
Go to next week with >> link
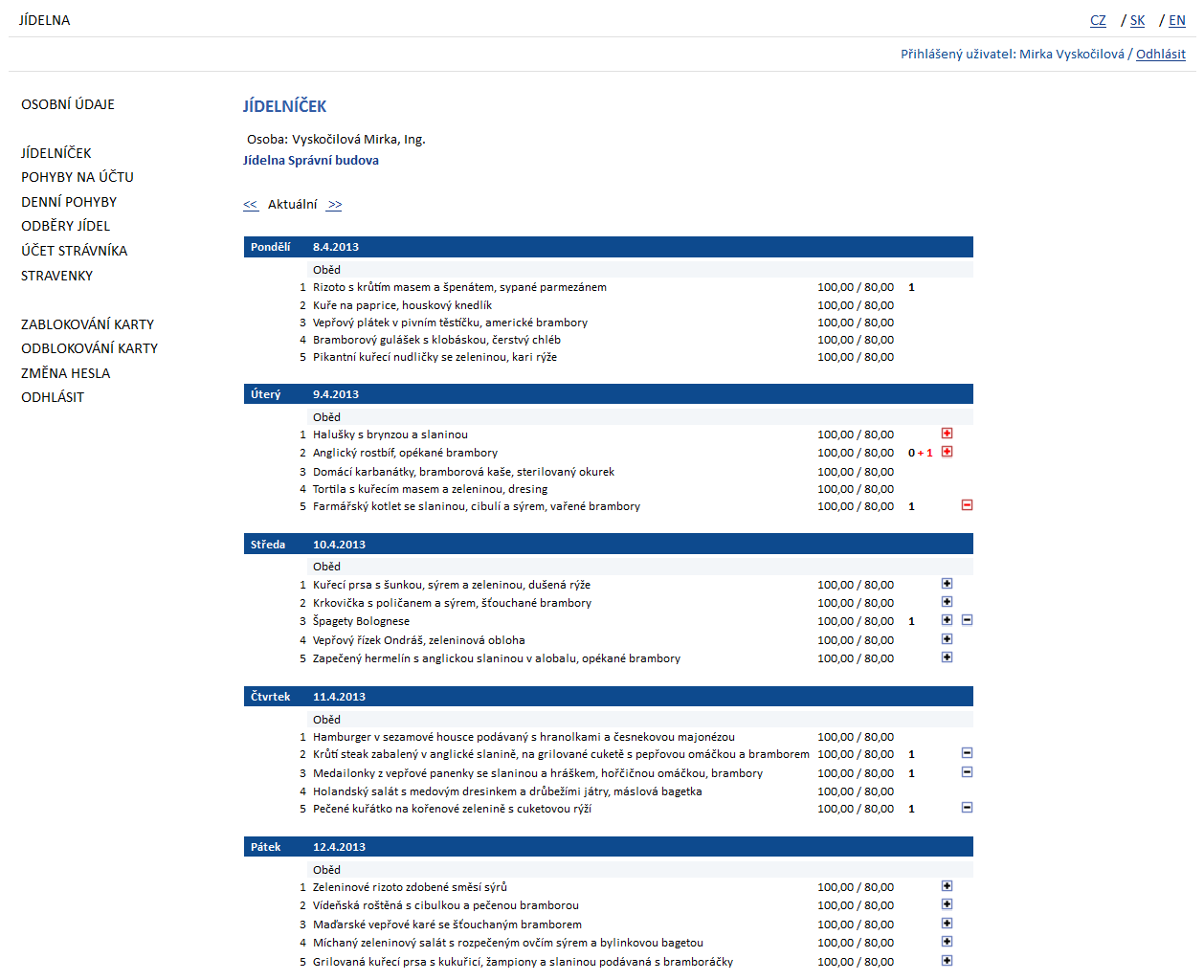click(x=334, y=205)
